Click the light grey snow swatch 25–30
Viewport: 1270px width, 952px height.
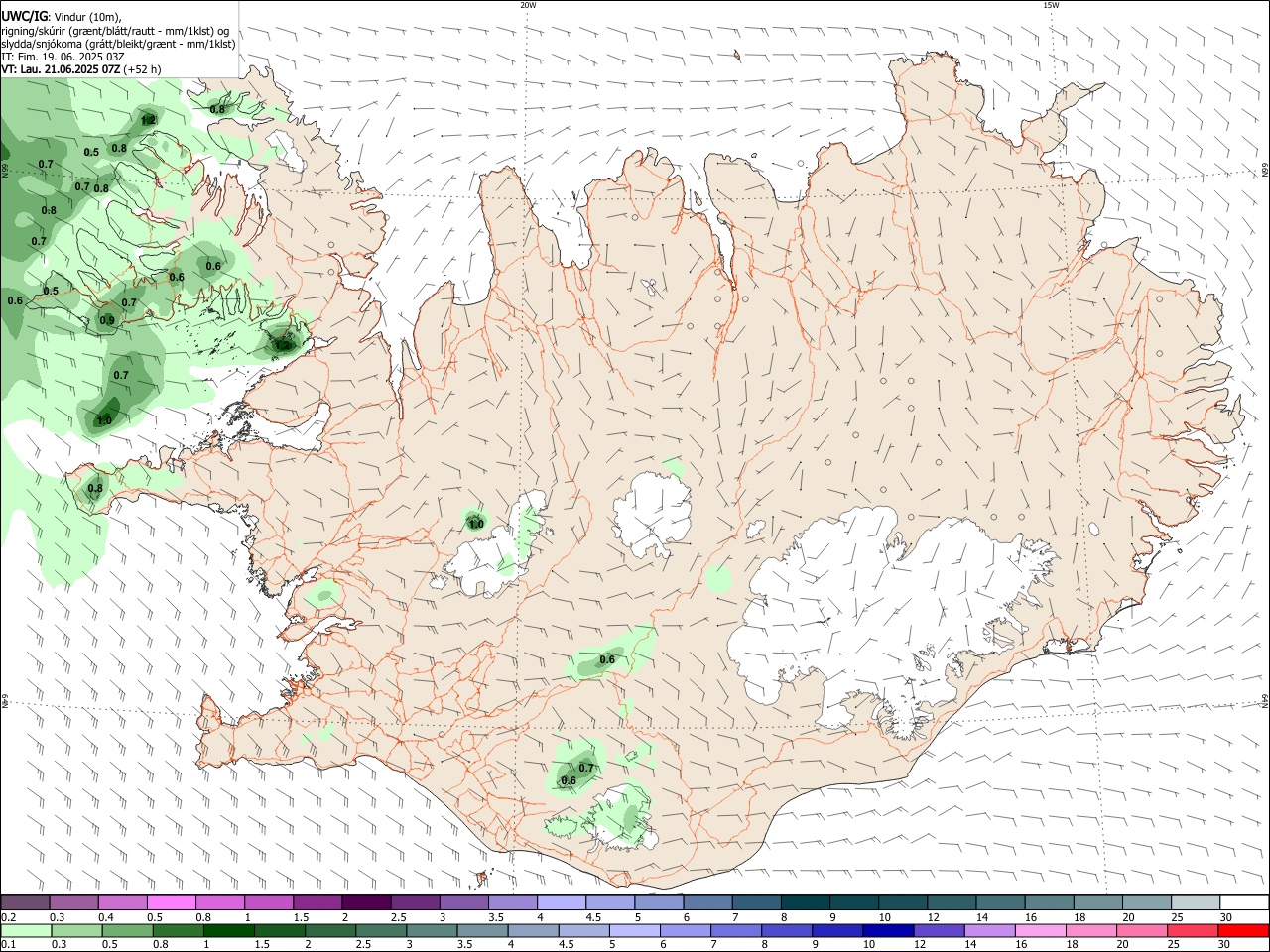1196,903
